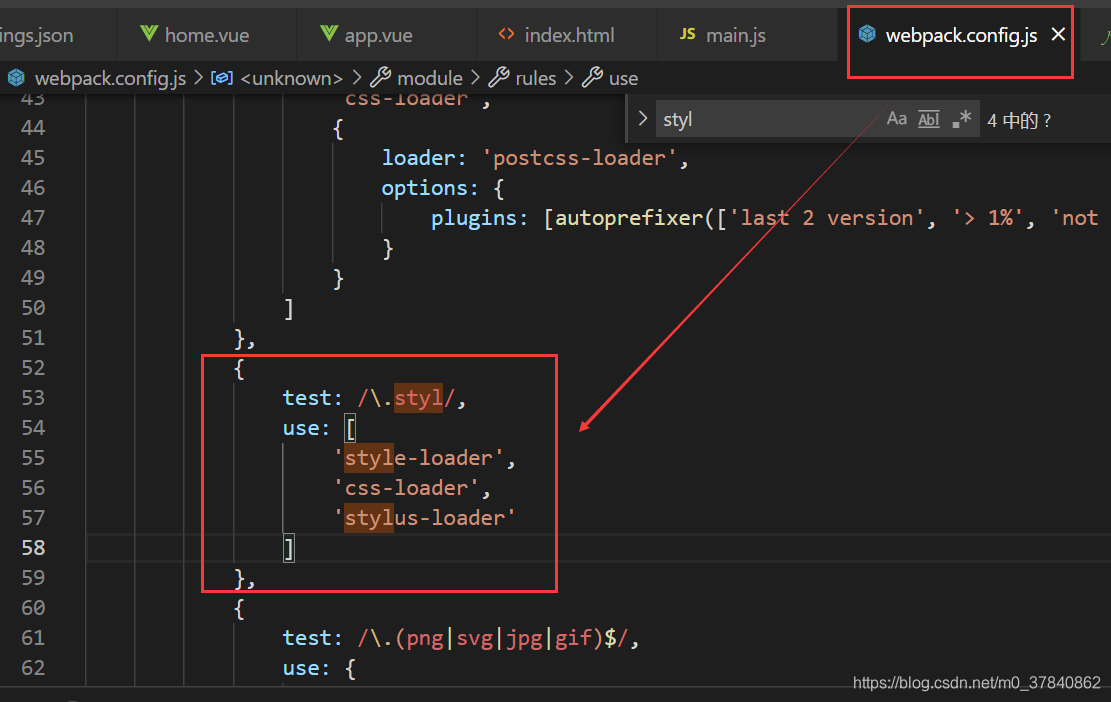Image resolution: width=1111 pixels, height=702 pixels.
Task: Click the /\.styl/ regex on line 53
Action: pyautogui.click(x=406, y=398)
